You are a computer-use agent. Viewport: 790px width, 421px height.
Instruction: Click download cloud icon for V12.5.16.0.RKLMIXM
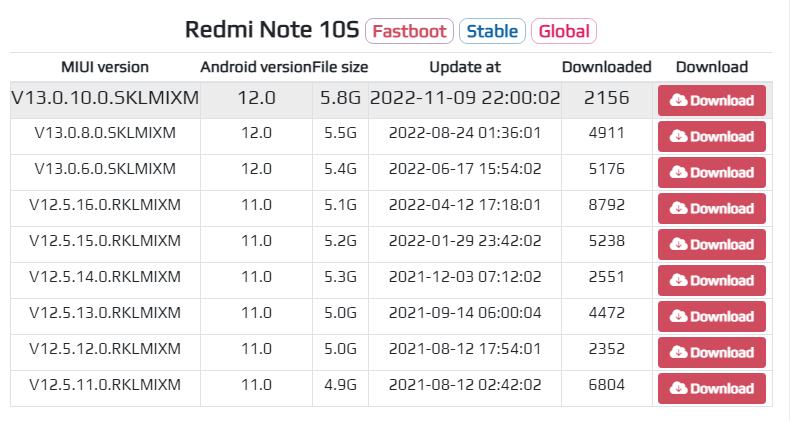pos(678,208)
